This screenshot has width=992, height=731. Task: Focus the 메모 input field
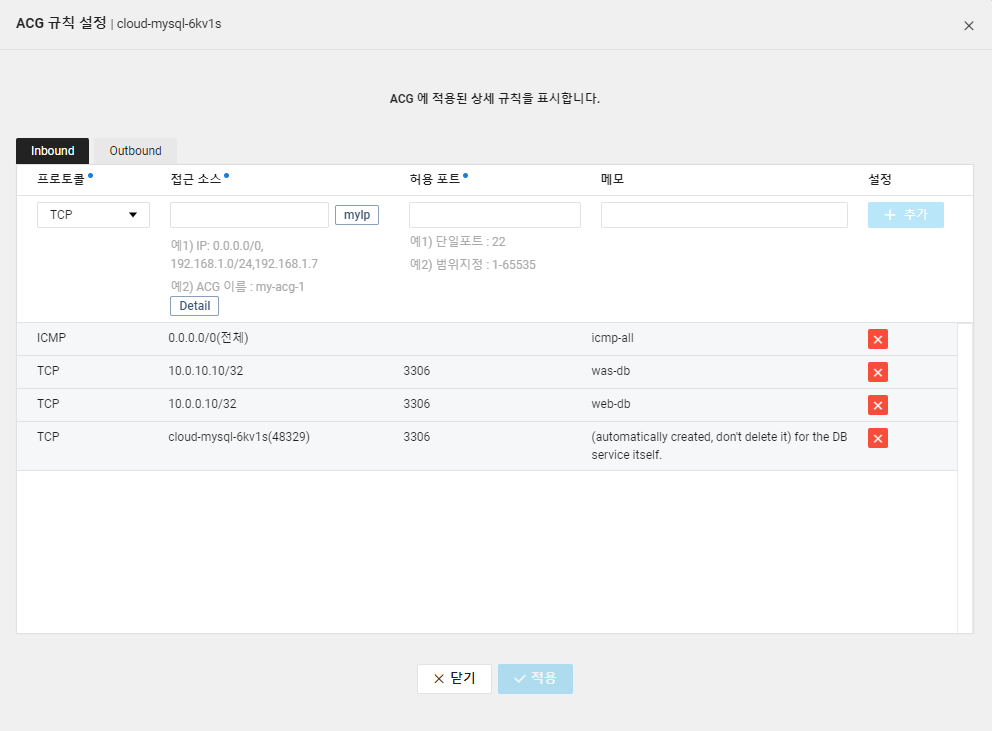[724, 215]
